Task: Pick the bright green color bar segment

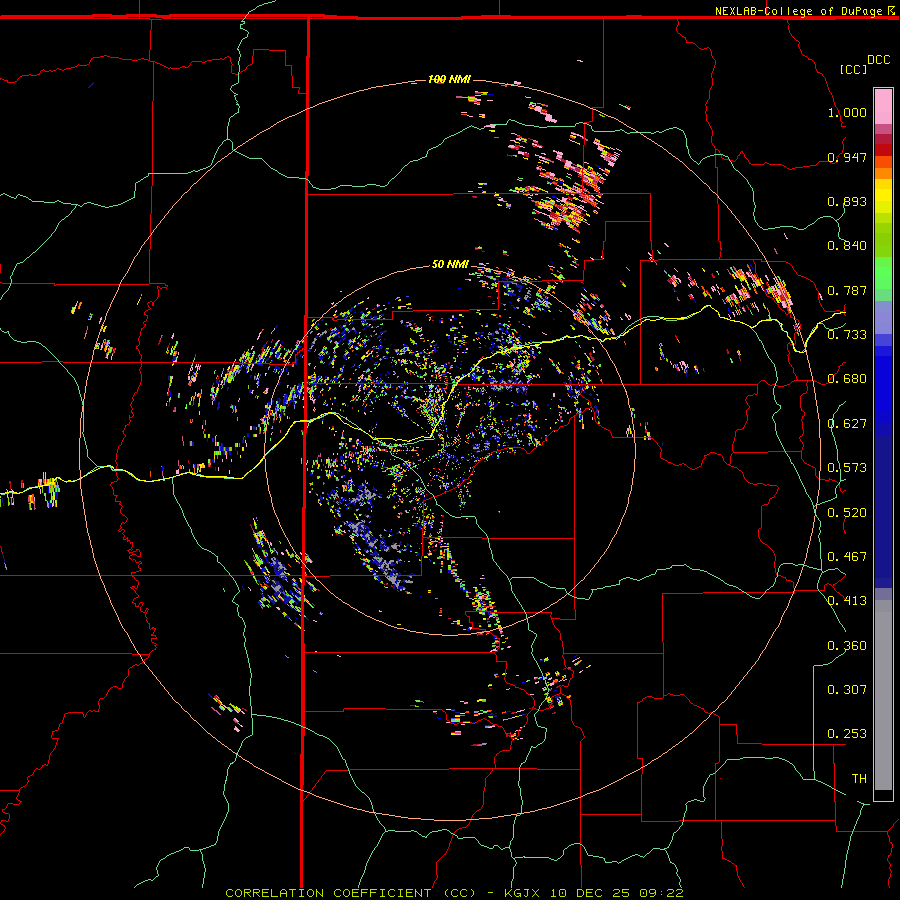Action: tap(883, 273)
